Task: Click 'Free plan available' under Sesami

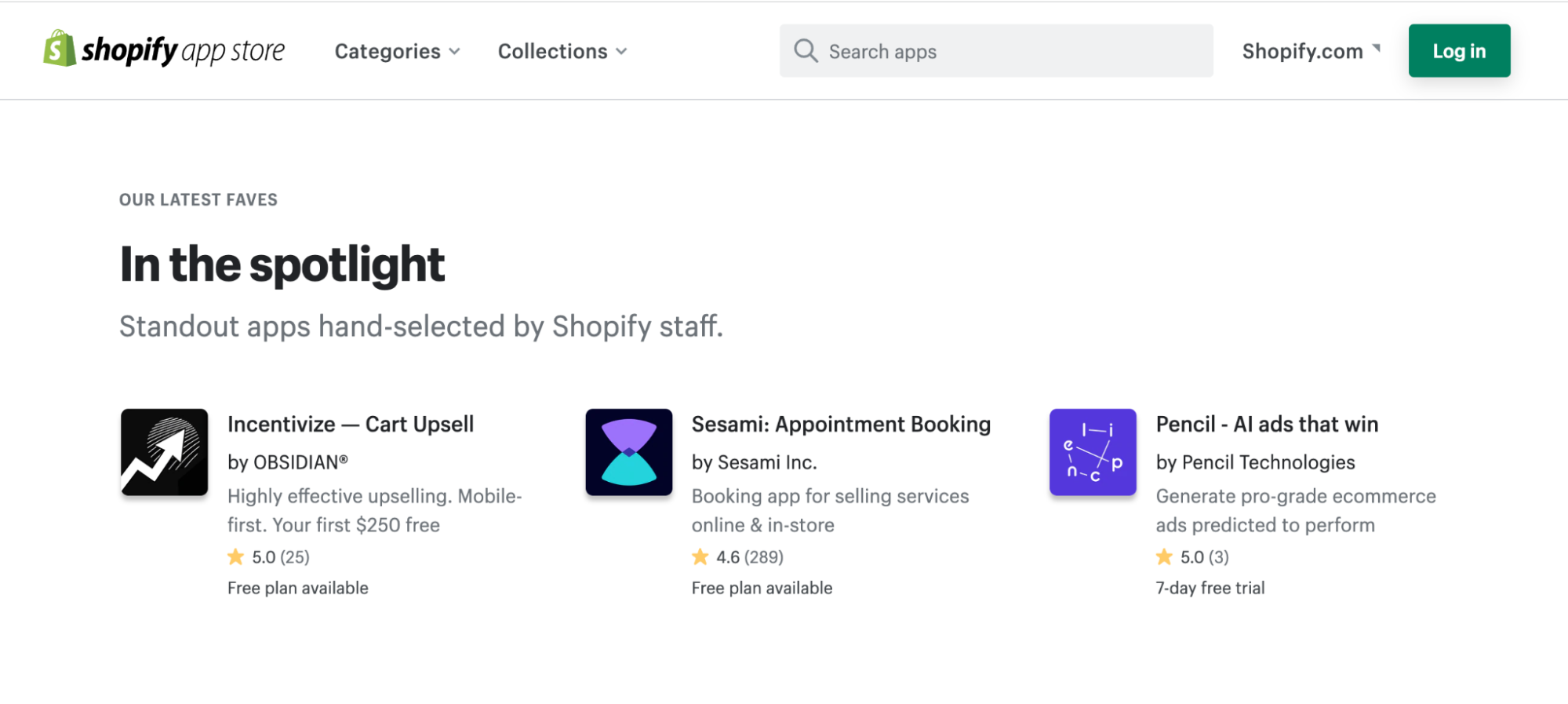Action: pyautogui.click(x=762, y=588)
